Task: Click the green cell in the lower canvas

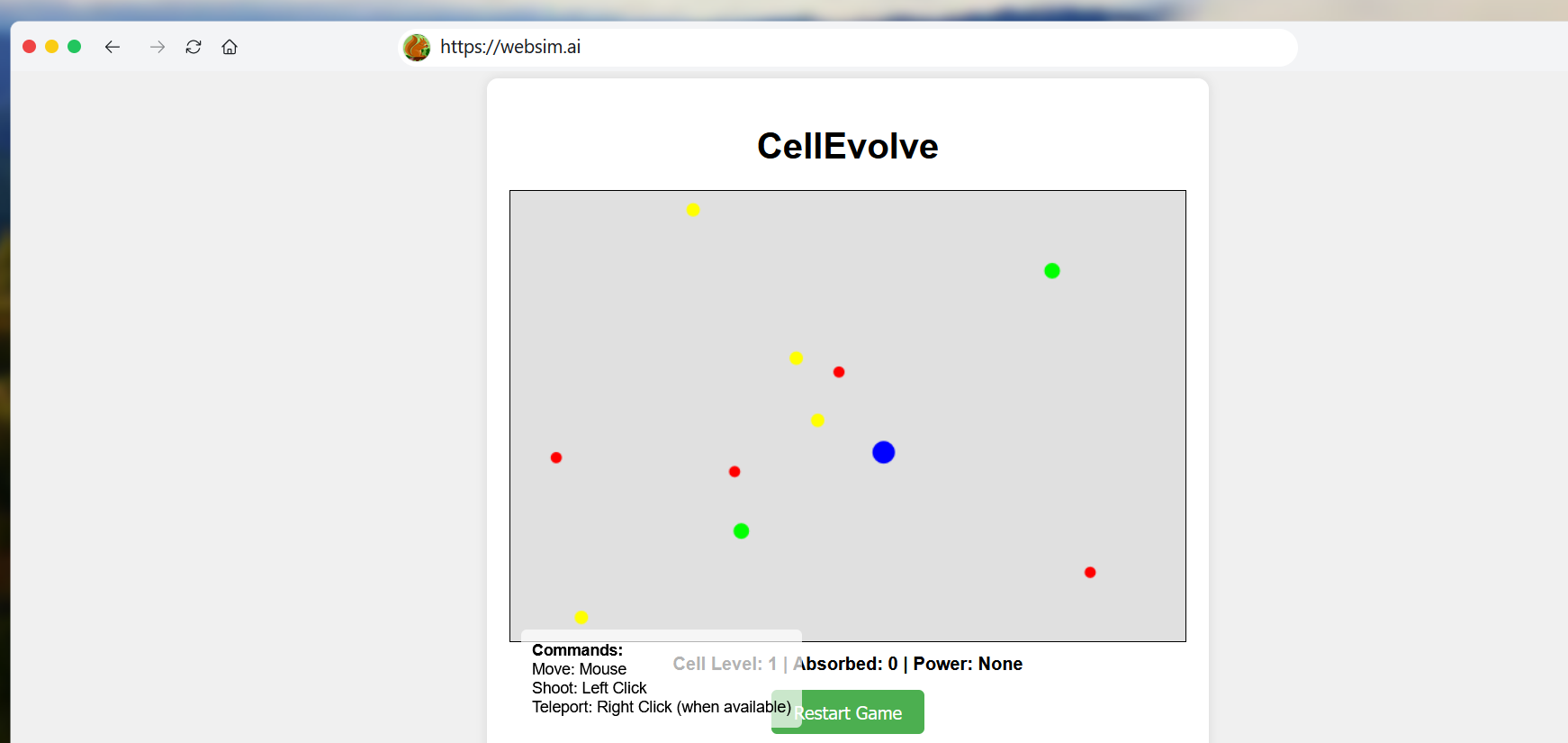Action: tap(742, 530)
